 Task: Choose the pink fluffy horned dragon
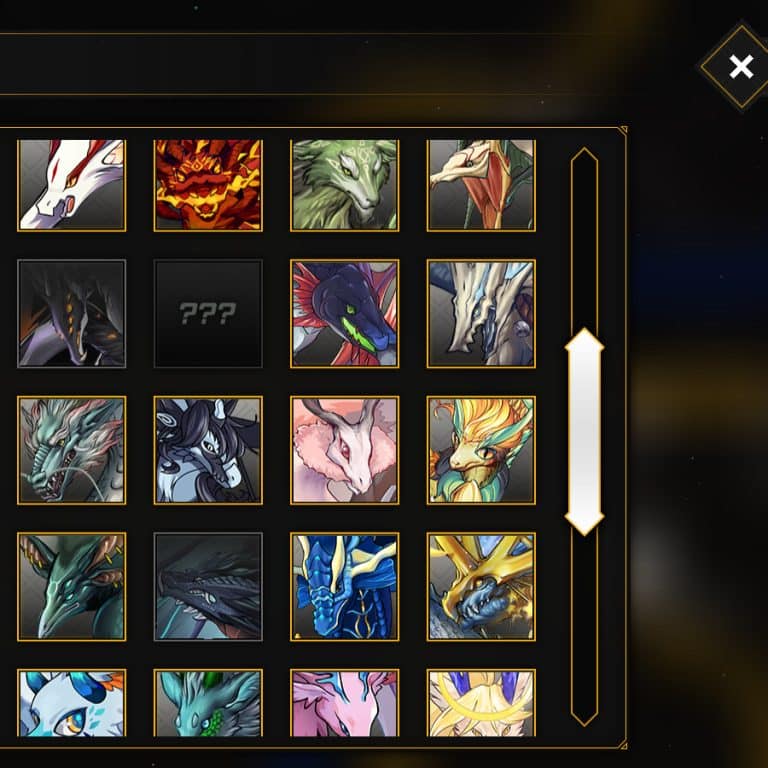[344, 450]
